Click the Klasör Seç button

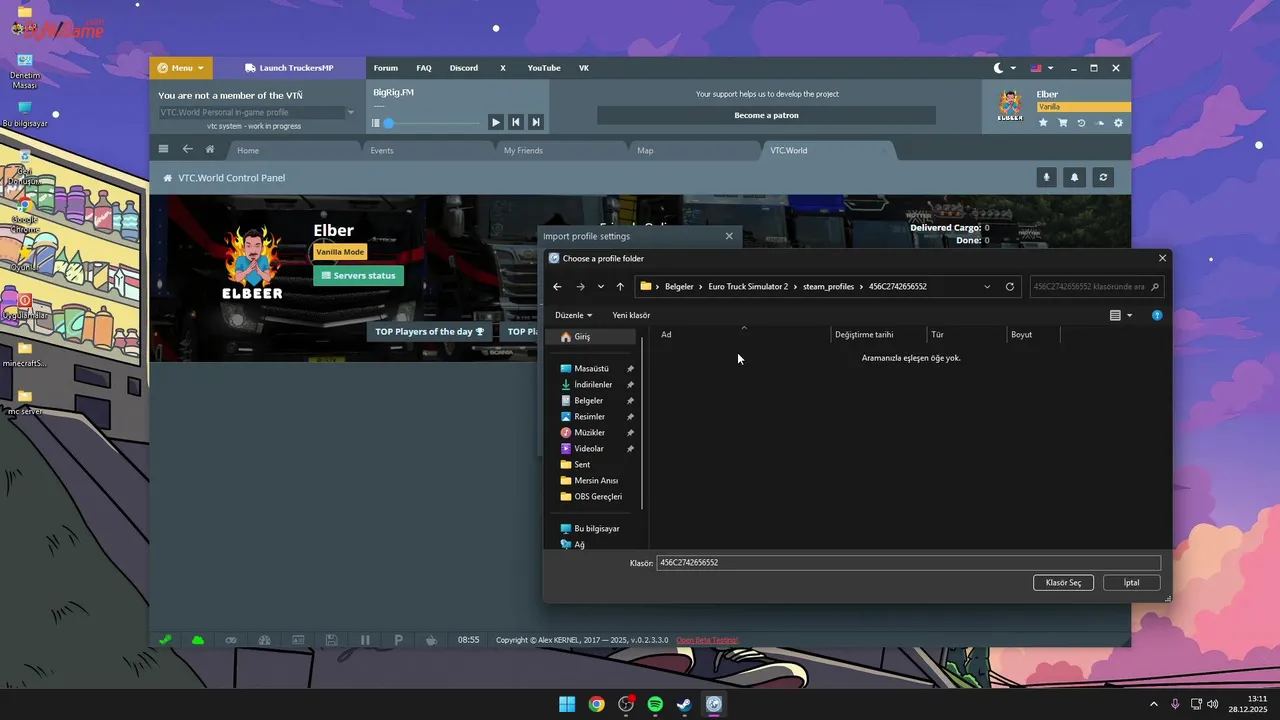click(x=1063, y=583)
